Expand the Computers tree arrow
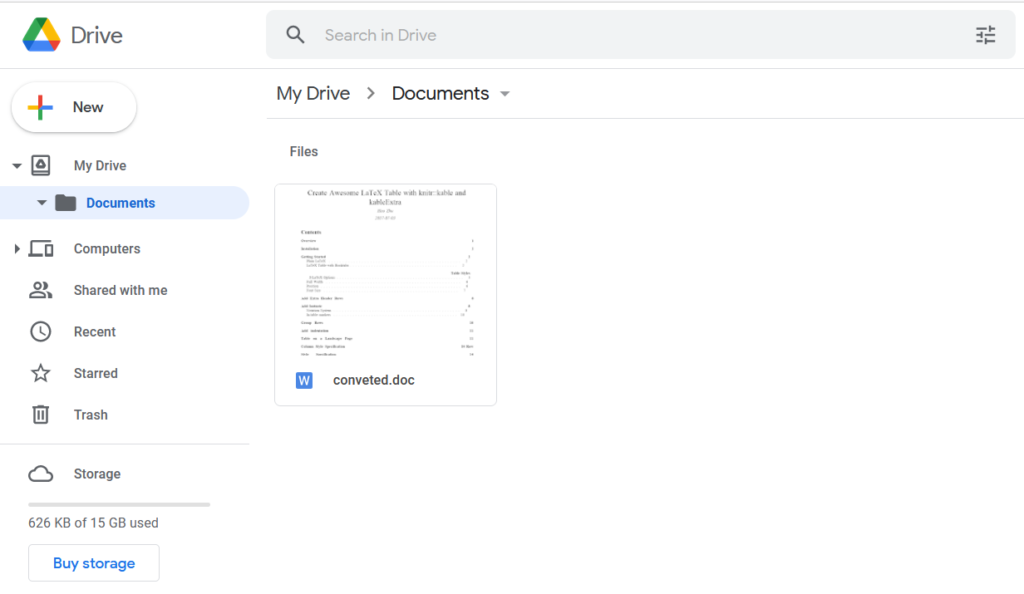Viewport: 1024px width, 594px height. pos(17,249)
